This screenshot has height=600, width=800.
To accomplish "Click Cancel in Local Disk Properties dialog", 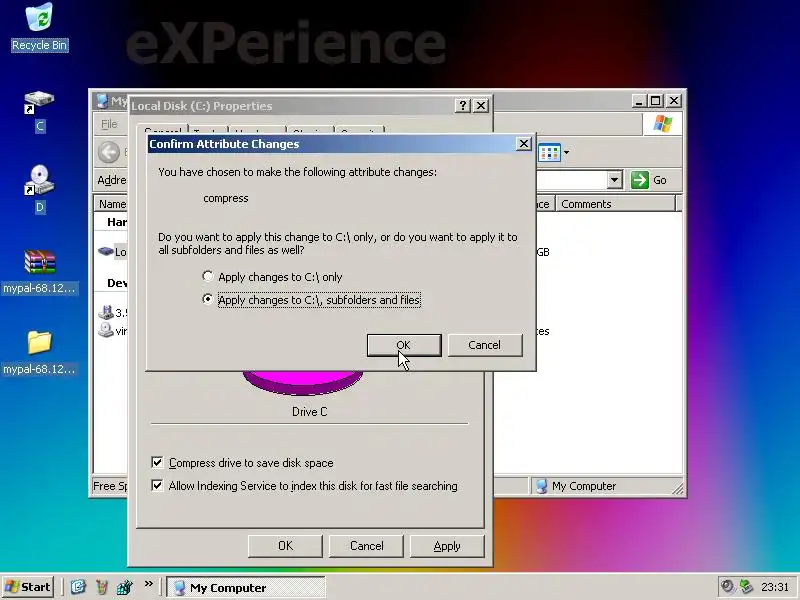I will click(366, 546).
